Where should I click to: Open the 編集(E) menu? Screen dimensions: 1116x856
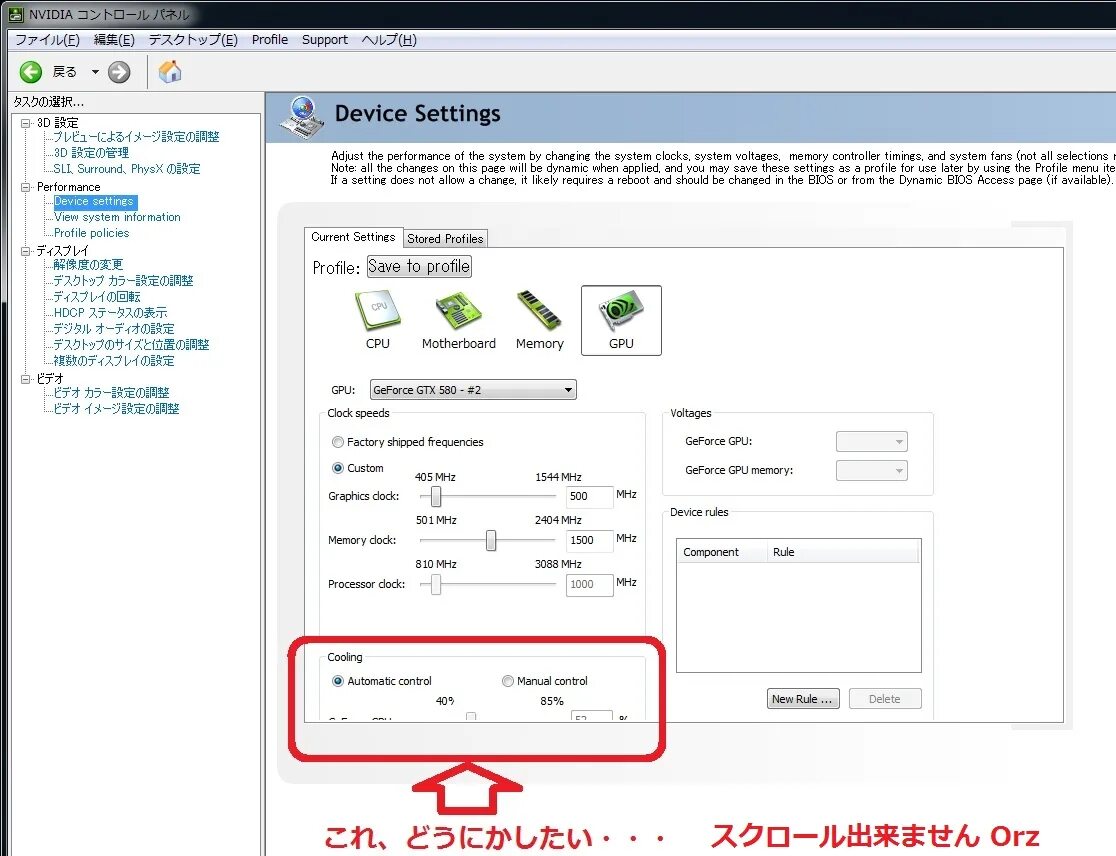point(114,40)
